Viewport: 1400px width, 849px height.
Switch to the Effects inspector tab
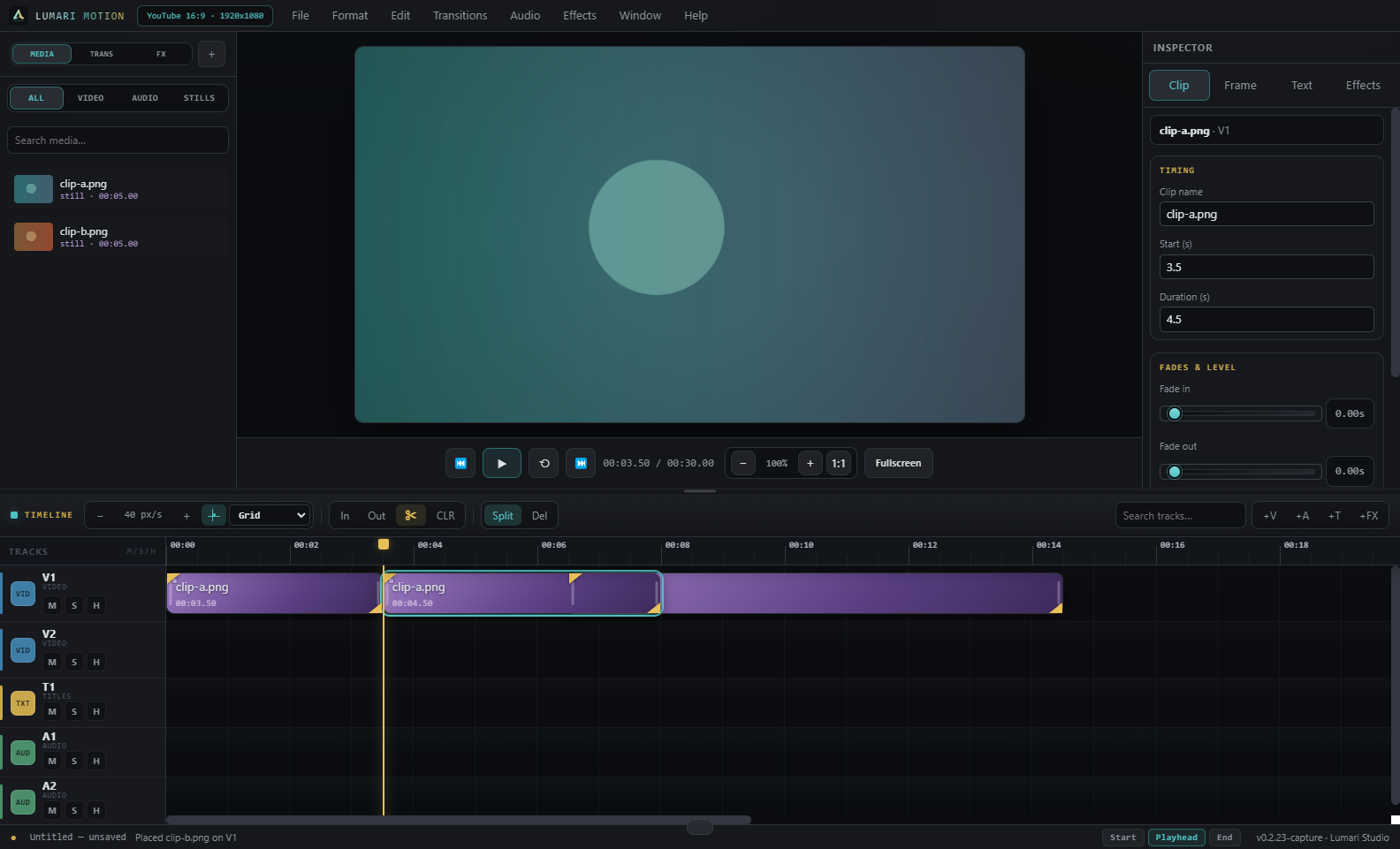(1363, 86)
